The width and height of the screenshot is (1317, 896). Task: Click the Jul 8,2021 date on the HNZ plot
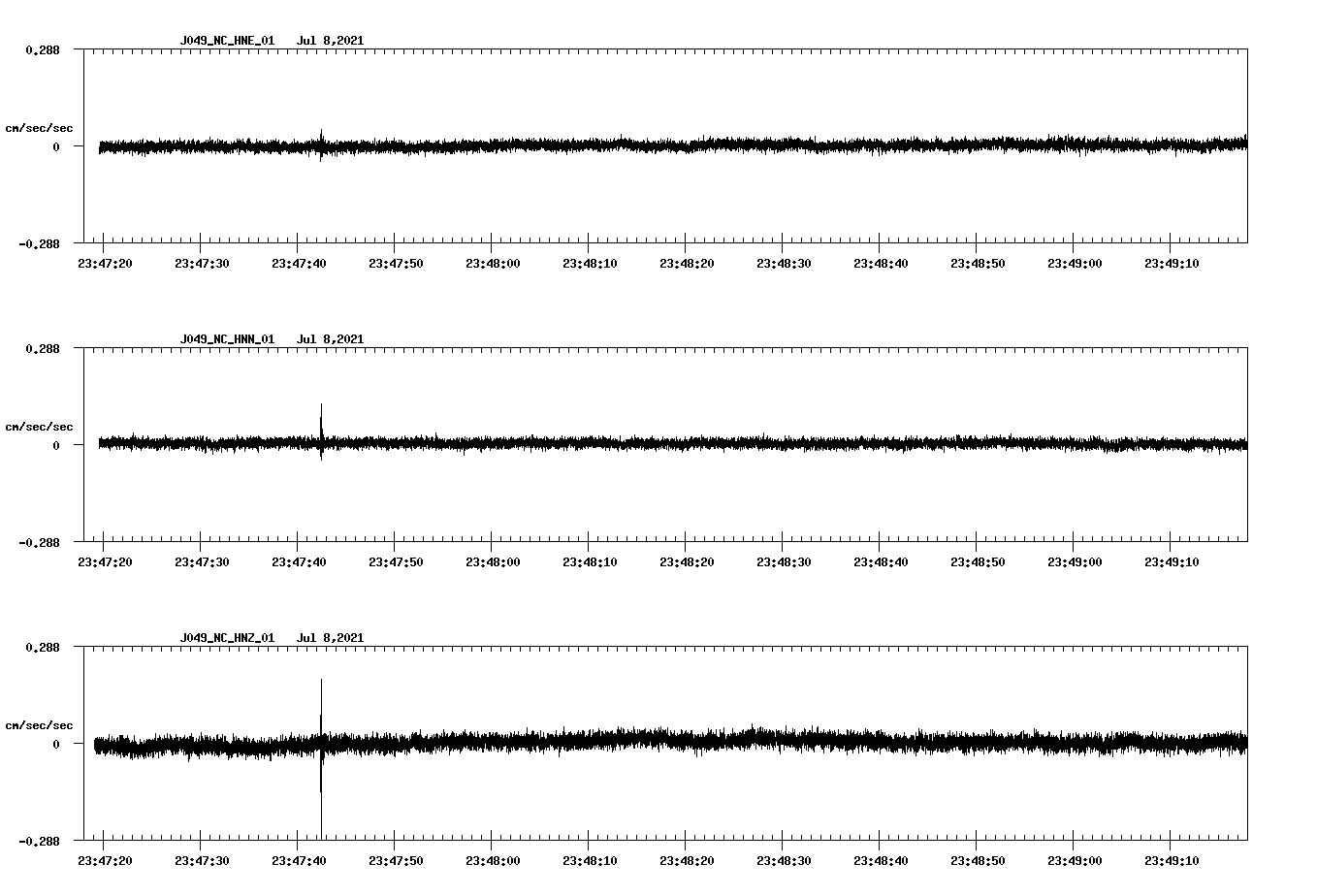pyautogui.click(x=332, y=637)
